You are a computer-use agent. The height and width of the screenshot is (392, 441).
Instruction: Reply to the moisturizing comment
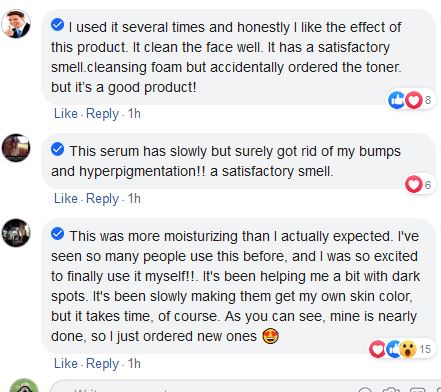point(102,363)
